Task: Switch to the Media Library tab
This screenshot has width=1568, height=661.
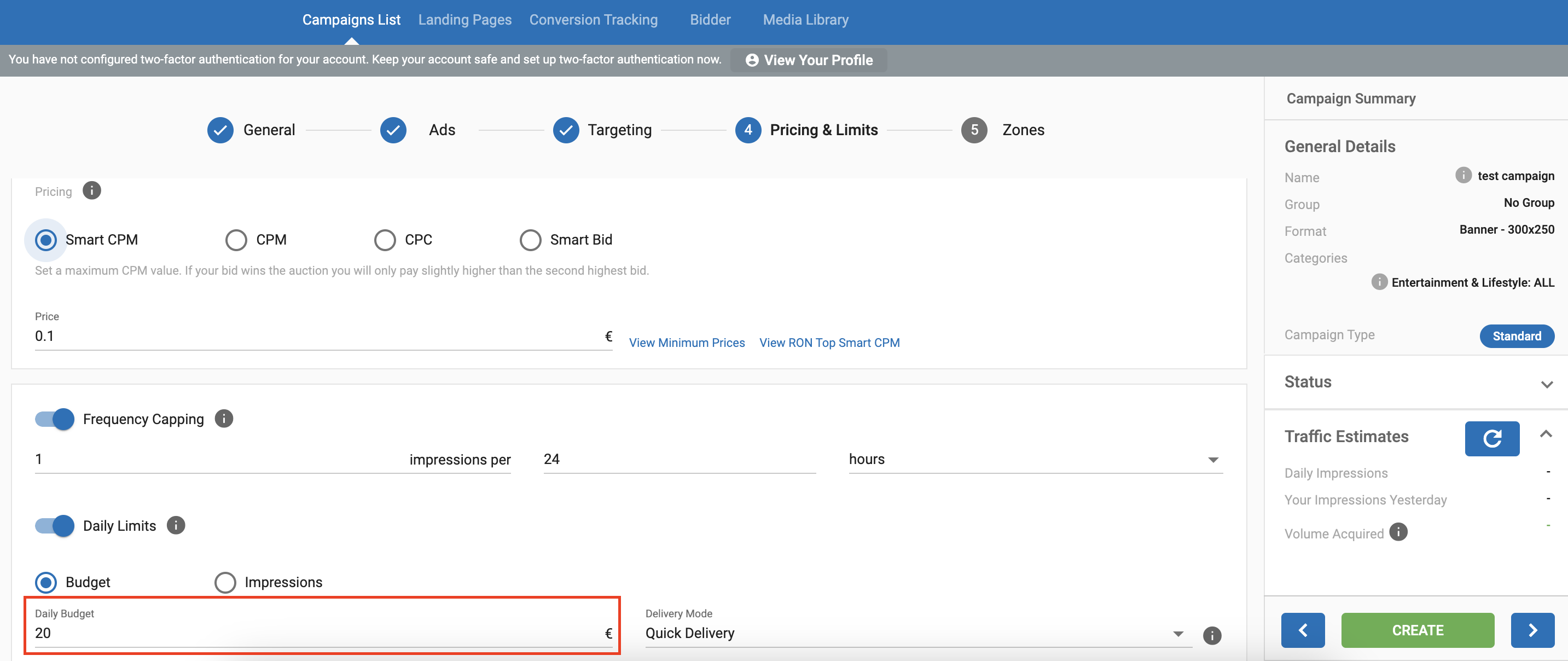Action: tap(805, 20)
